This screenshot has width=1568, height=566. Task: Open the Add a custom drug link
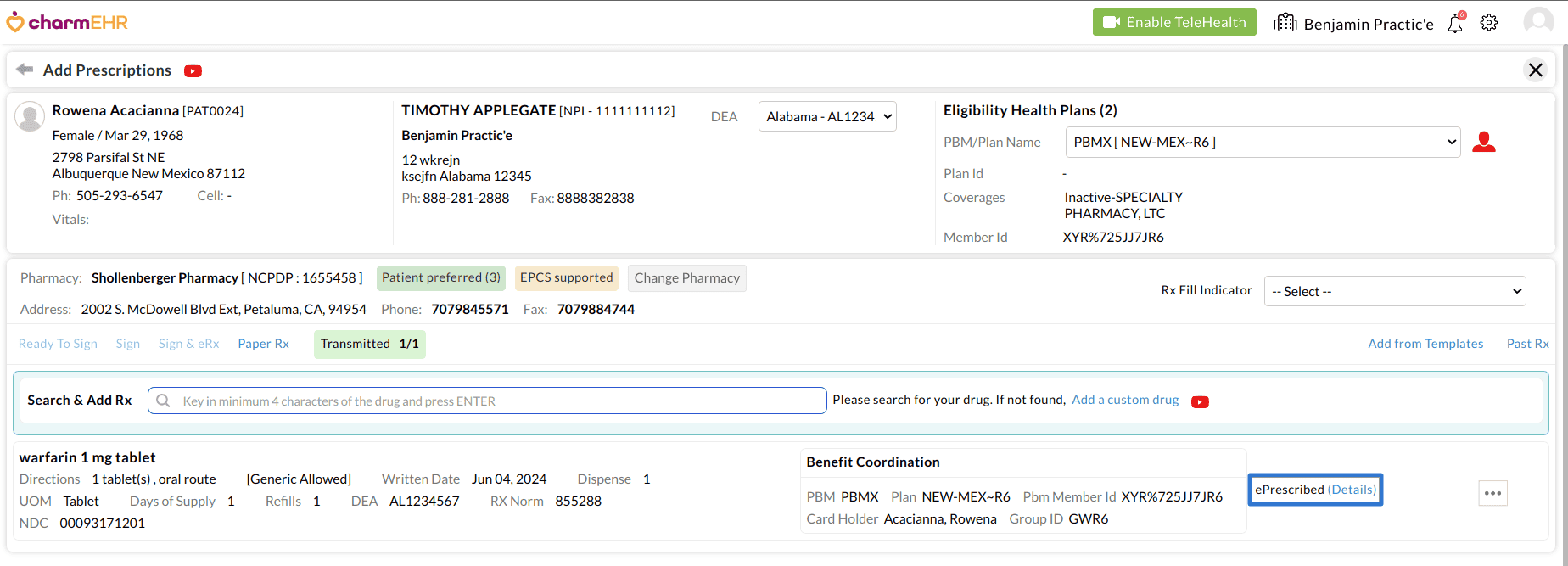[x=1125, y=400]
